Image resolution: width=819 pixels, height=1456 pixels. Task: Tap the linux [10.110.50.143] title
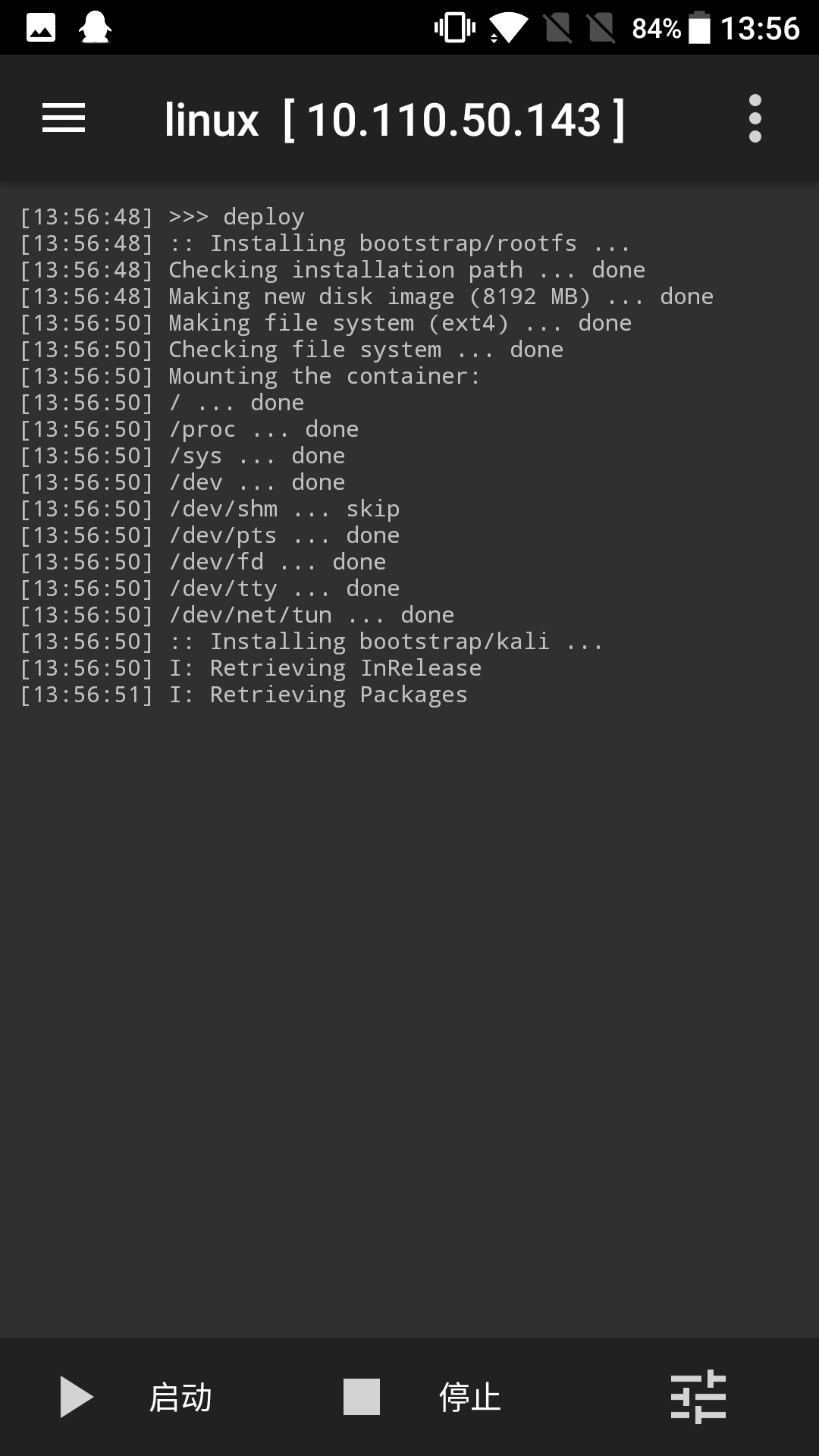[x=394, y=120]
